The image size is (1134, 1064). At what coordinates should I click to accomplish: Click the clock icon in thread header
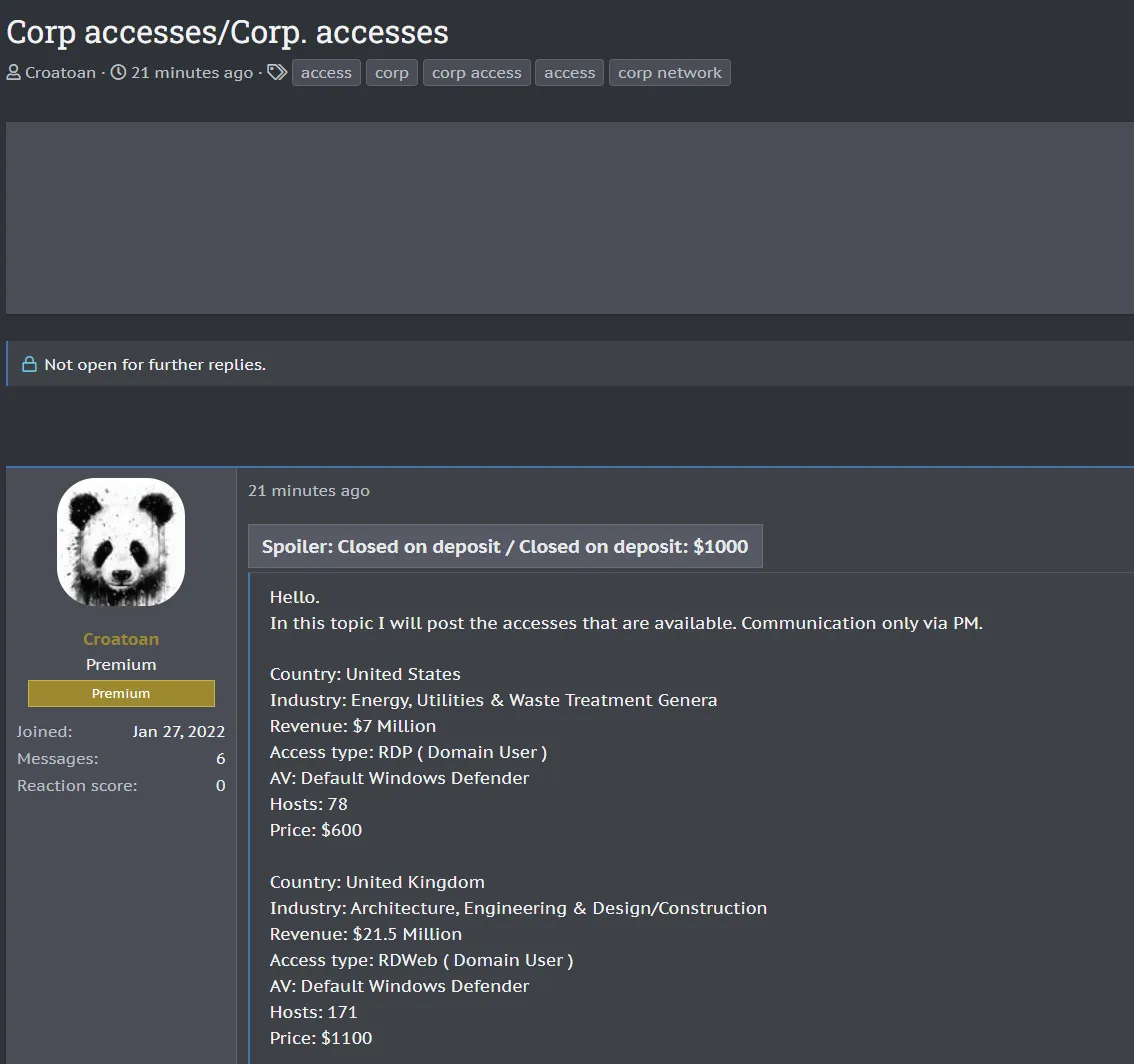pos(118,73)
